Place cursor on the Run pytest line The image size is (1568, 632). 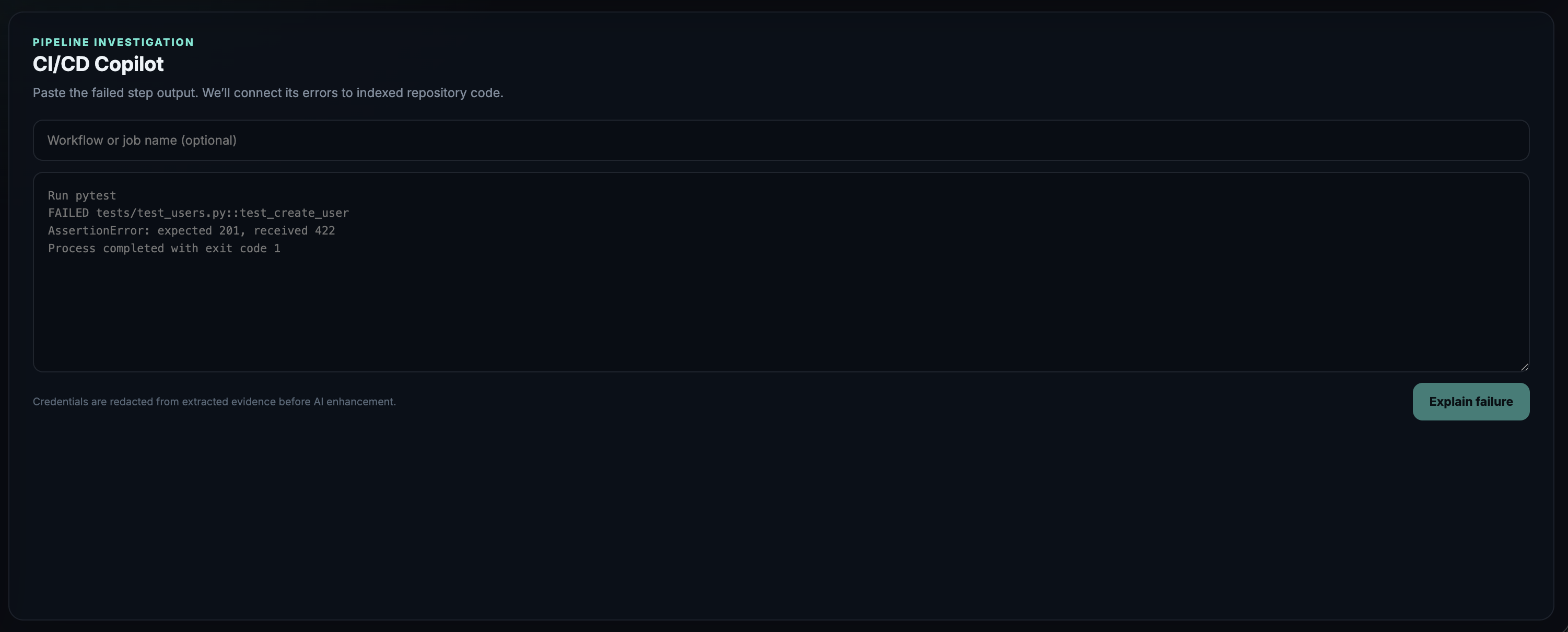[82, 195]
